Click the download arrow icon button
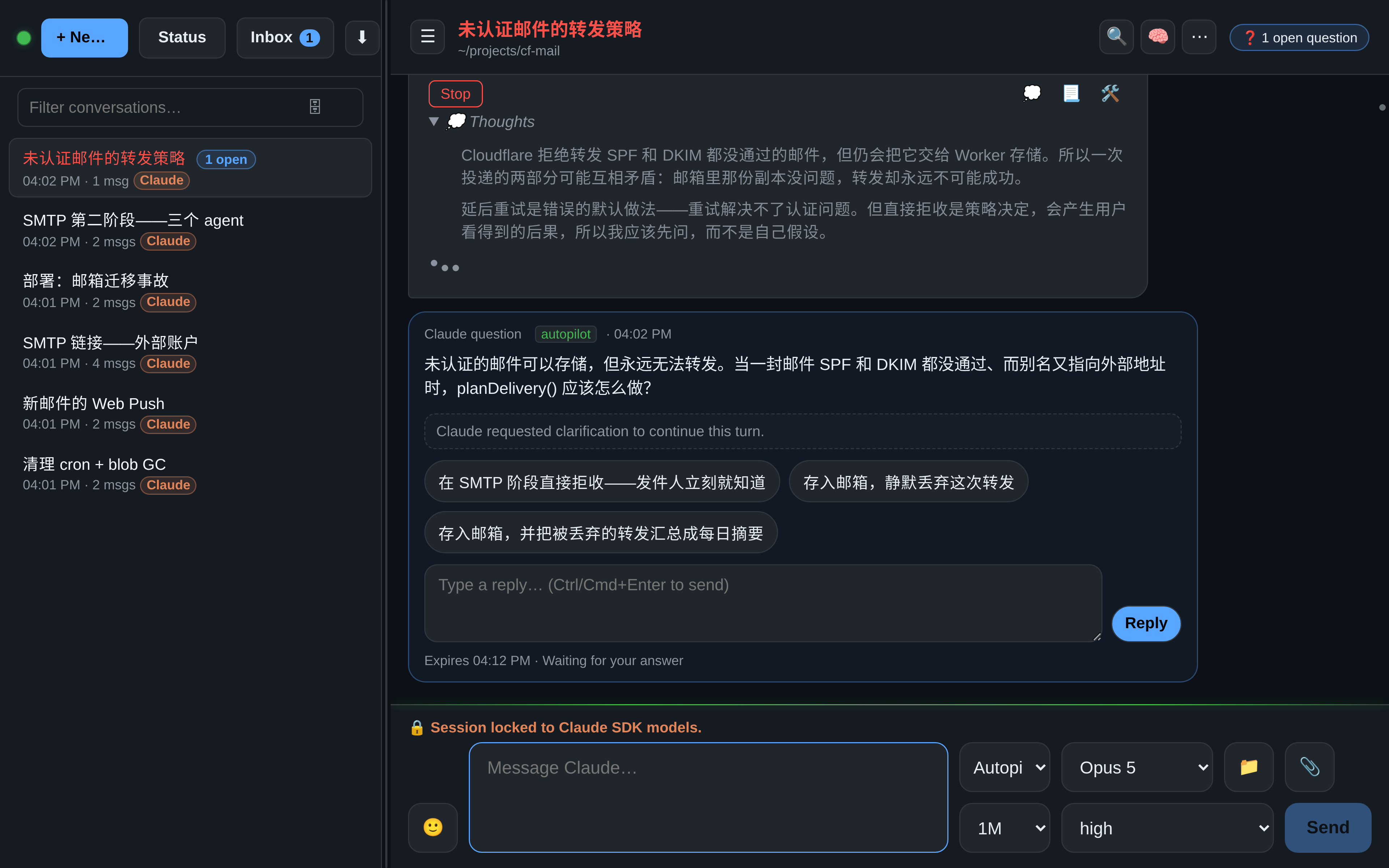Screen dimensions: 1389x868 362,38
